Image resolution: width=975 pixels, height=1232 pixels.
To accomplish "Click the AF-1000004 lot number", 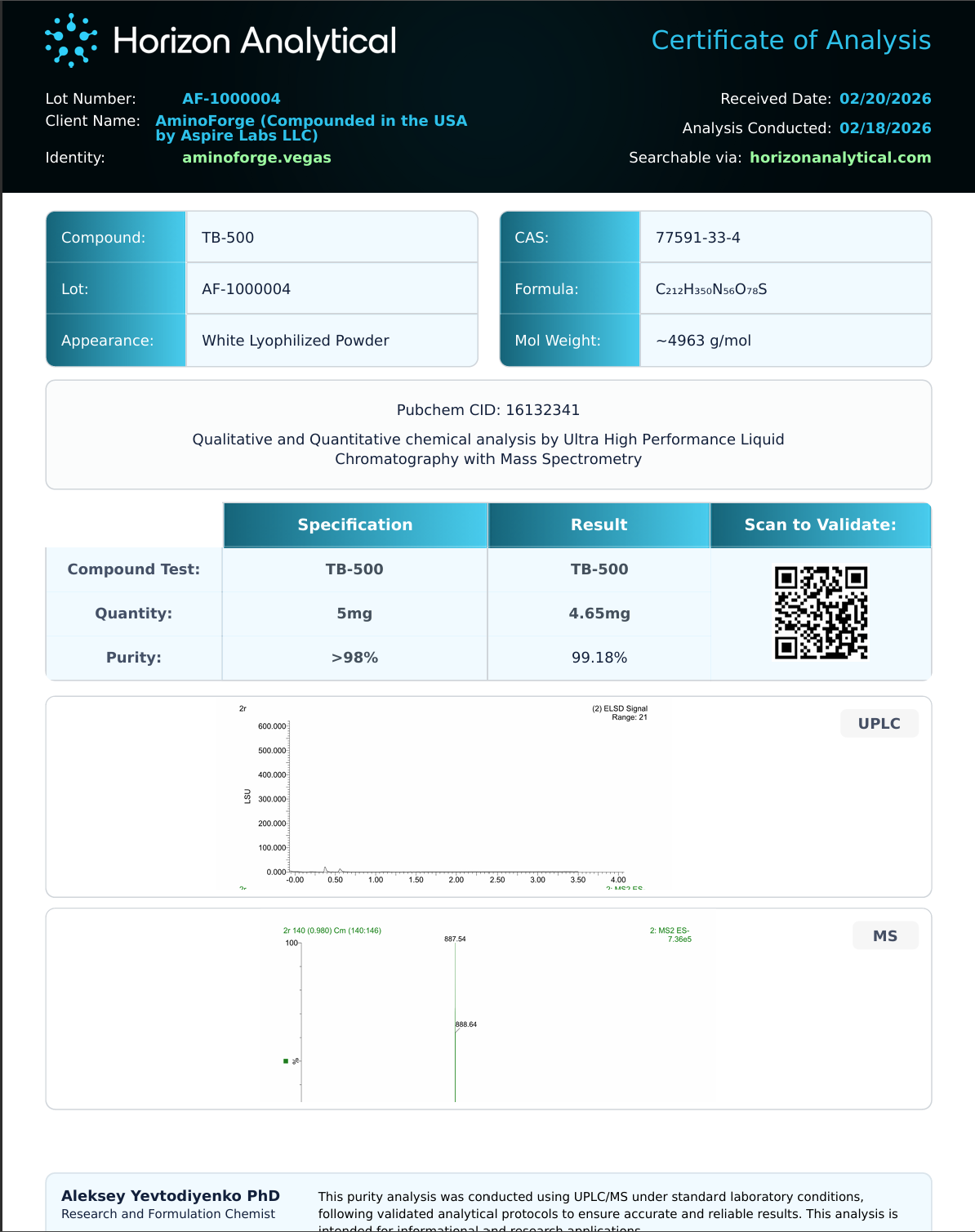I will point(231,99).
